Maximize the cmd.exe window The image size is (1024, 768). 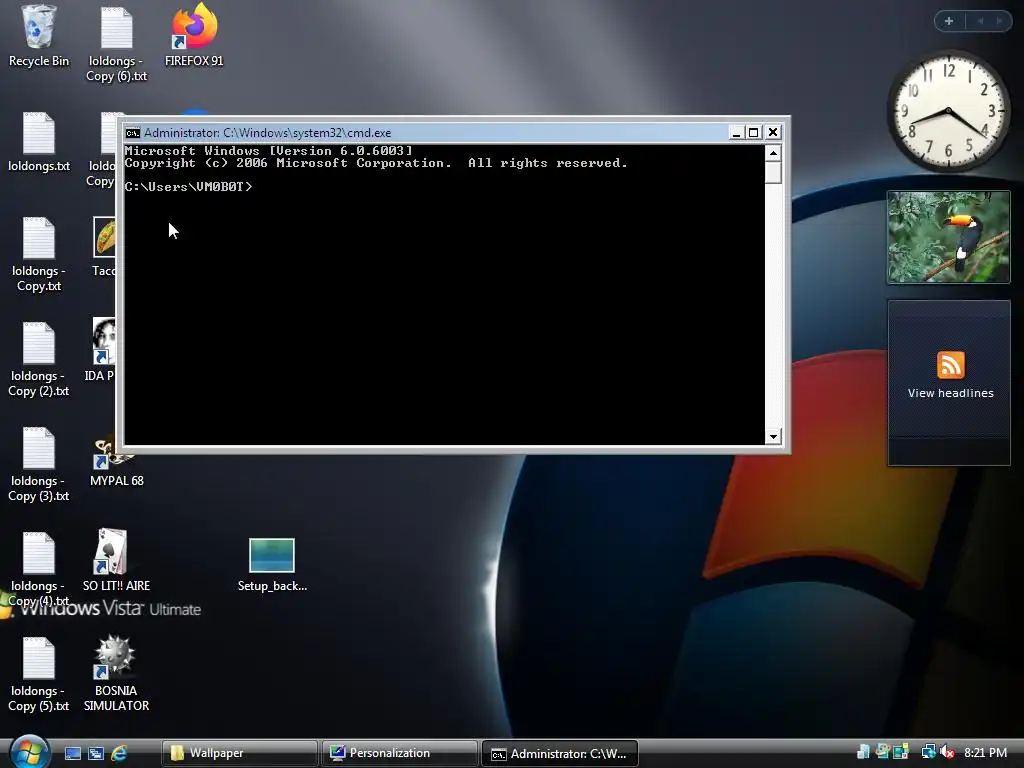point(754,133)
